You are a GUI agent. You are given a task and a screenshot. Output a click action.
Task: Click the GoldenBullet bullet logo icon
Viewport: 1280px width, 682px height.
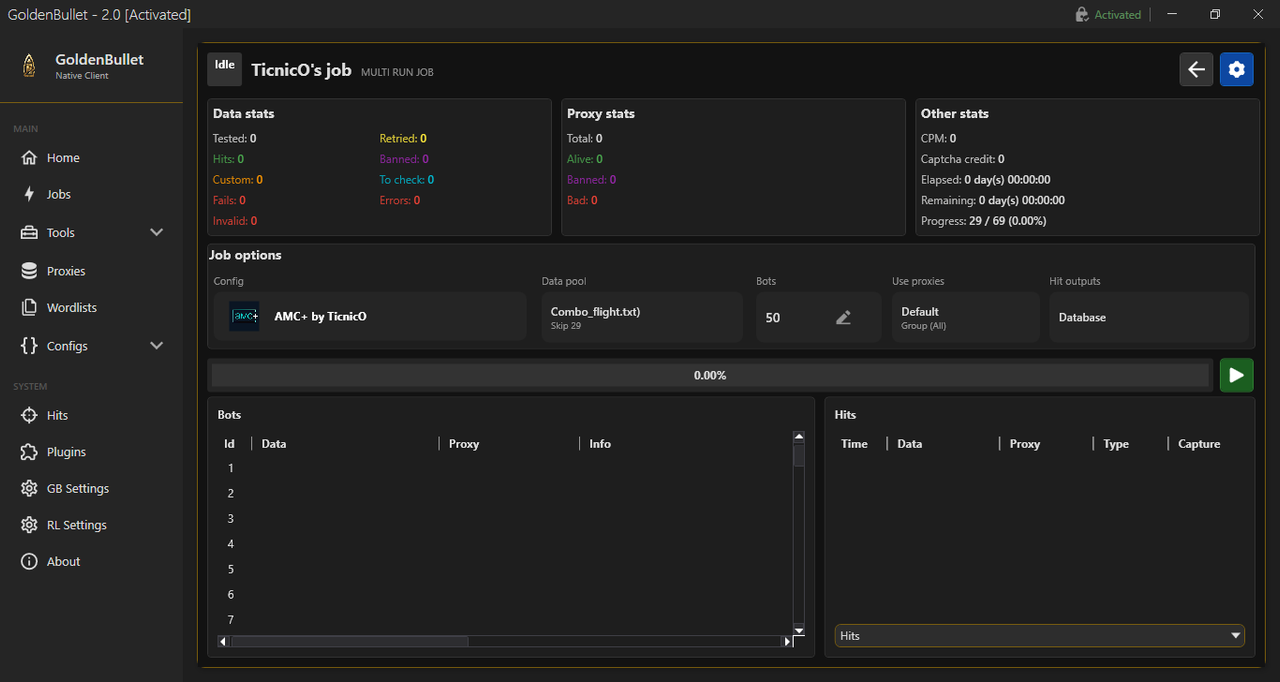(x=29, y=66)
